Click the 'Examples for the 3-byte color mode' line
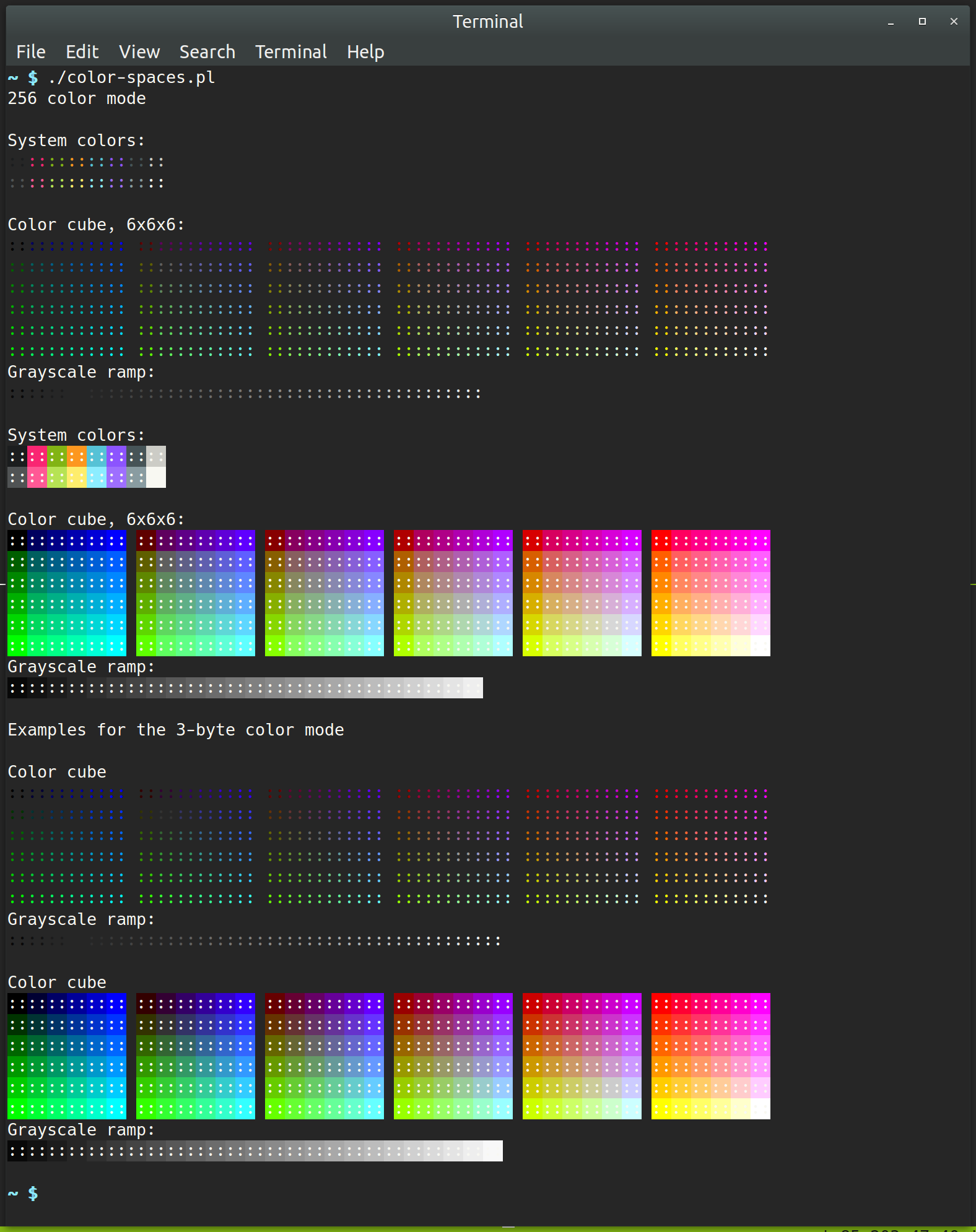Screen dimensions: 976x1232 pos(176,730)
